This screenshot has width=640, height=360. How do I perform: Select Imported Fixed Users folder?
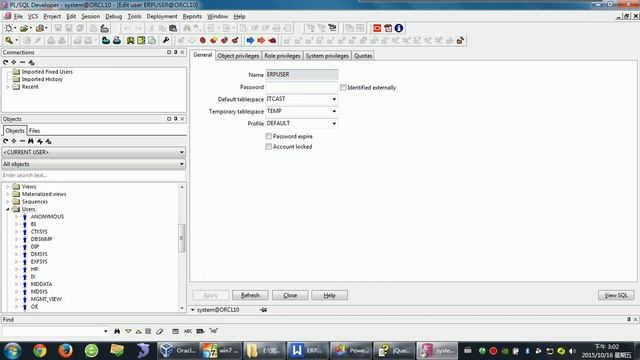tap(47, 72)
